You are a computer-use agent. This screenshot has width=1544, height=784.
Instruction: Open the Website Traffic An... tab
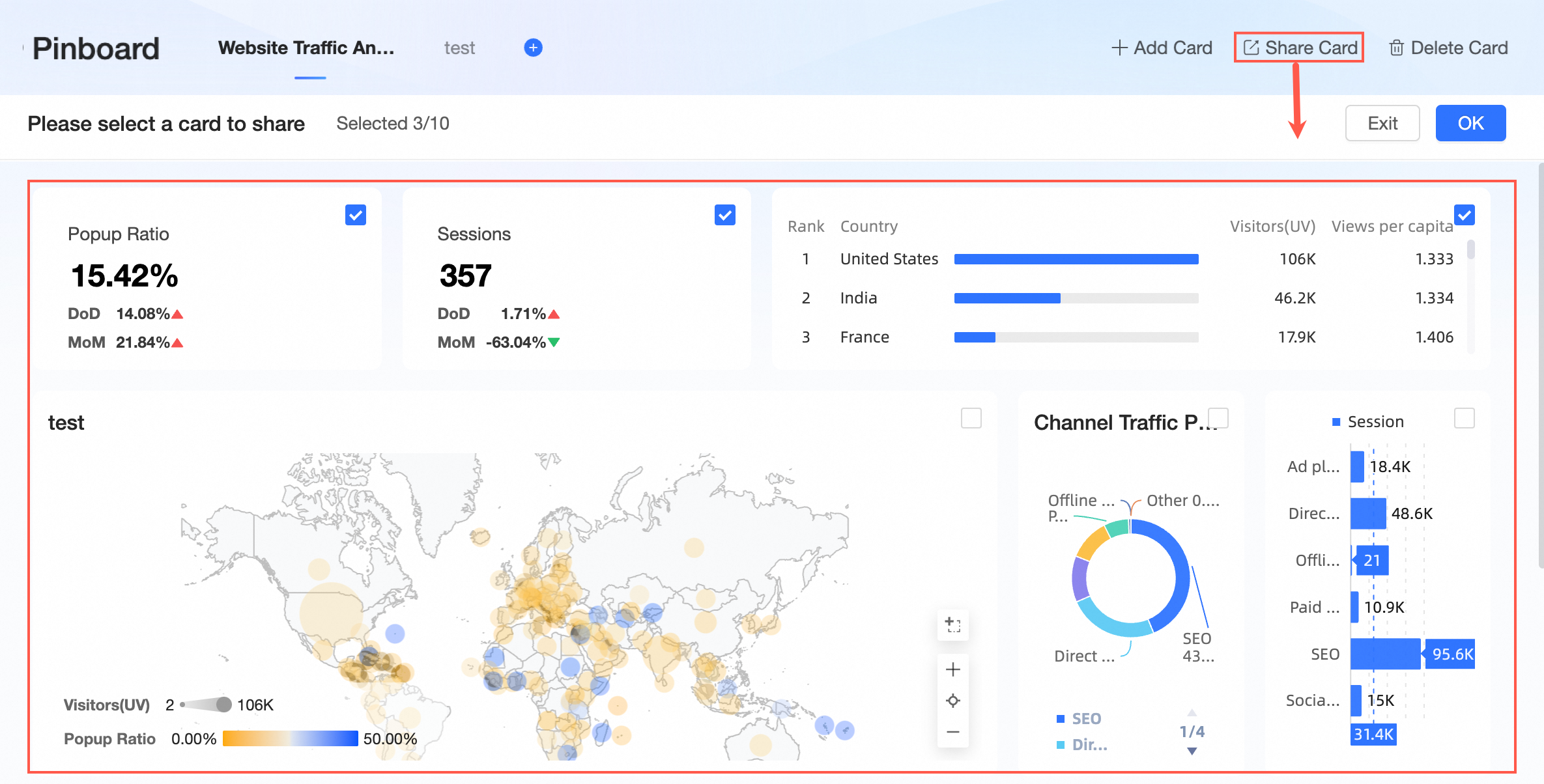306,48
